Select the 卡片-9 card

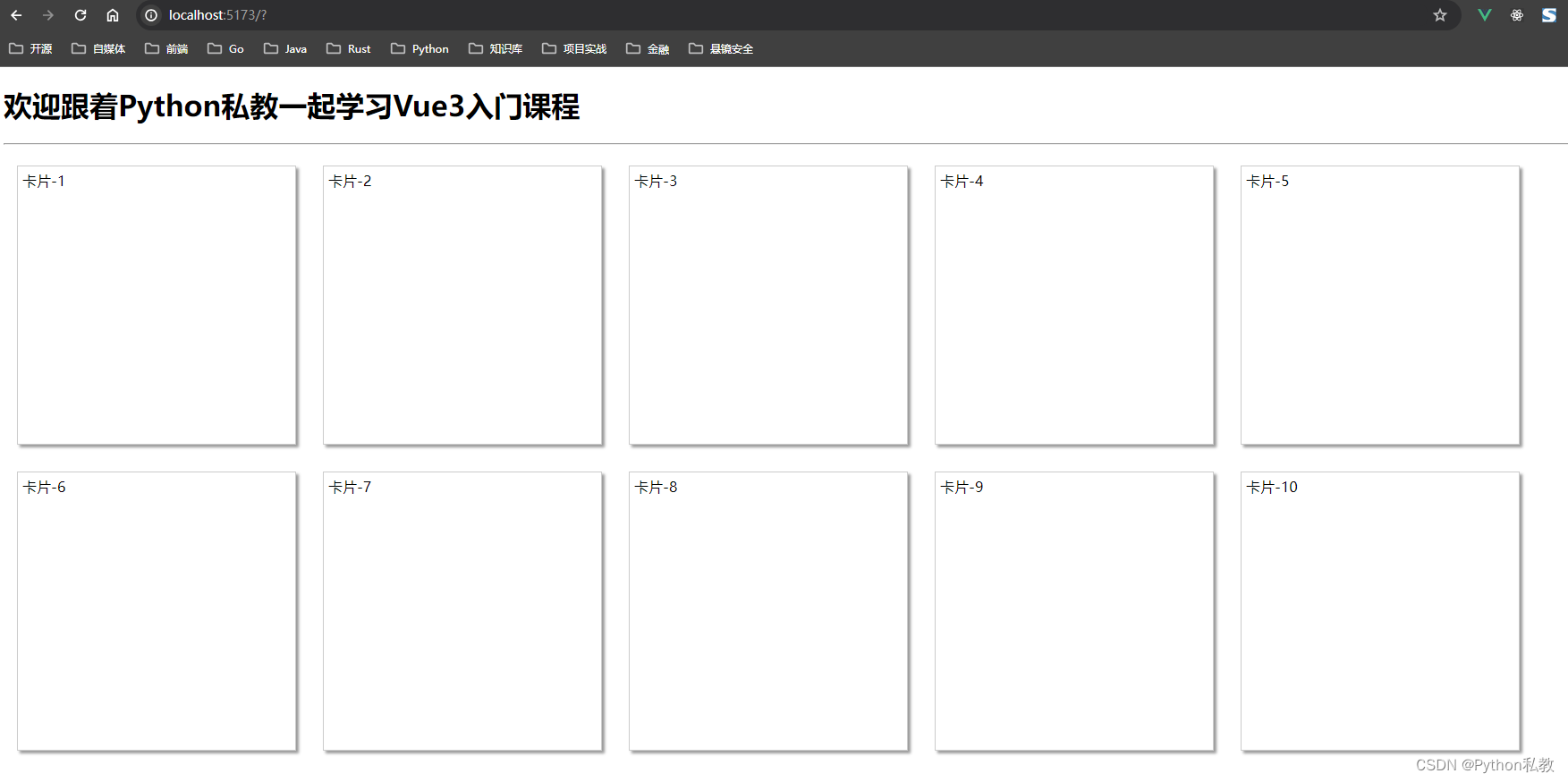(1074, 611)
